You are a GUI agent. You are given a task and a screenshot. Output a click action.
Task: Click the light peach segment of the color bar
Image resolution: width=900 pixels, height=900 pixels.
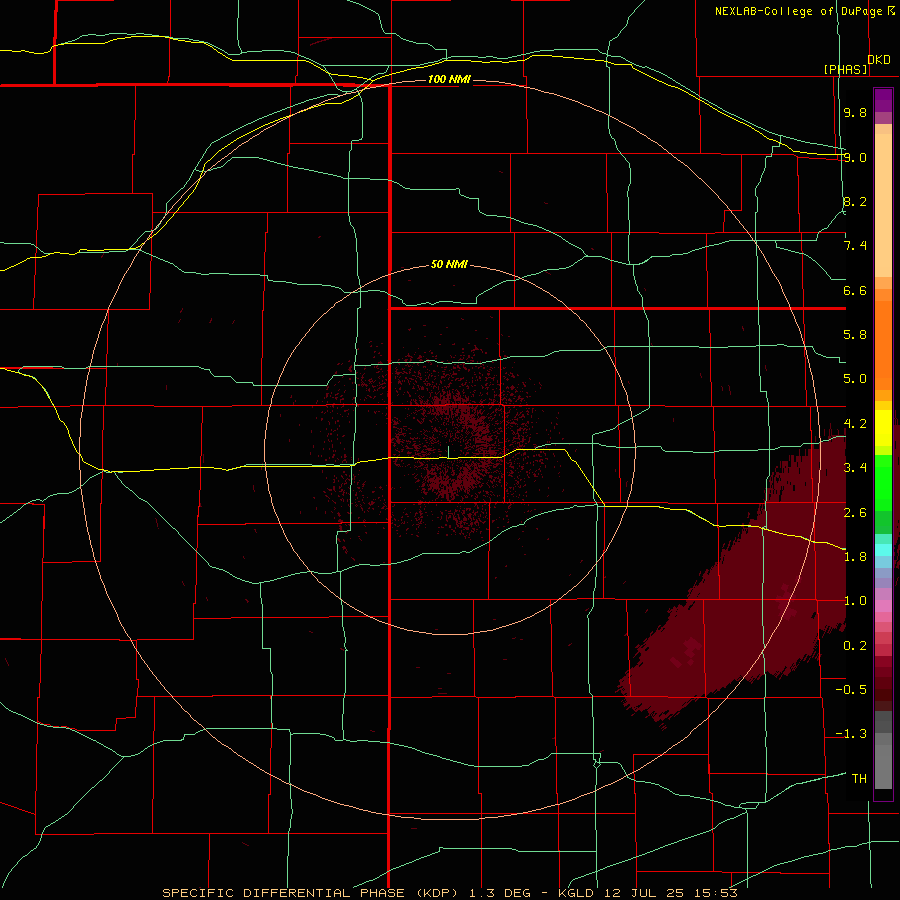[x=883, y=205]
